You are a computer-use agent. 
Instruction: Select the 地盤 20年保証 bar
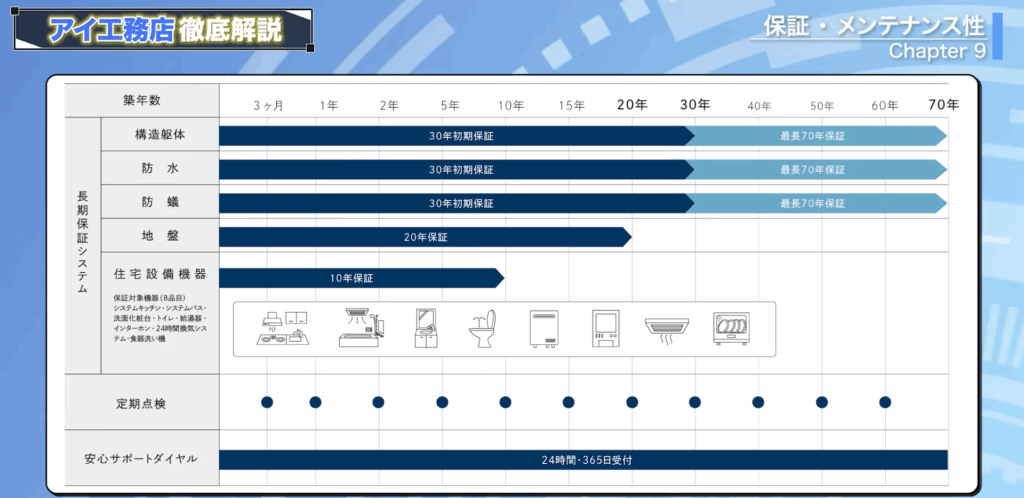point(424,237)
